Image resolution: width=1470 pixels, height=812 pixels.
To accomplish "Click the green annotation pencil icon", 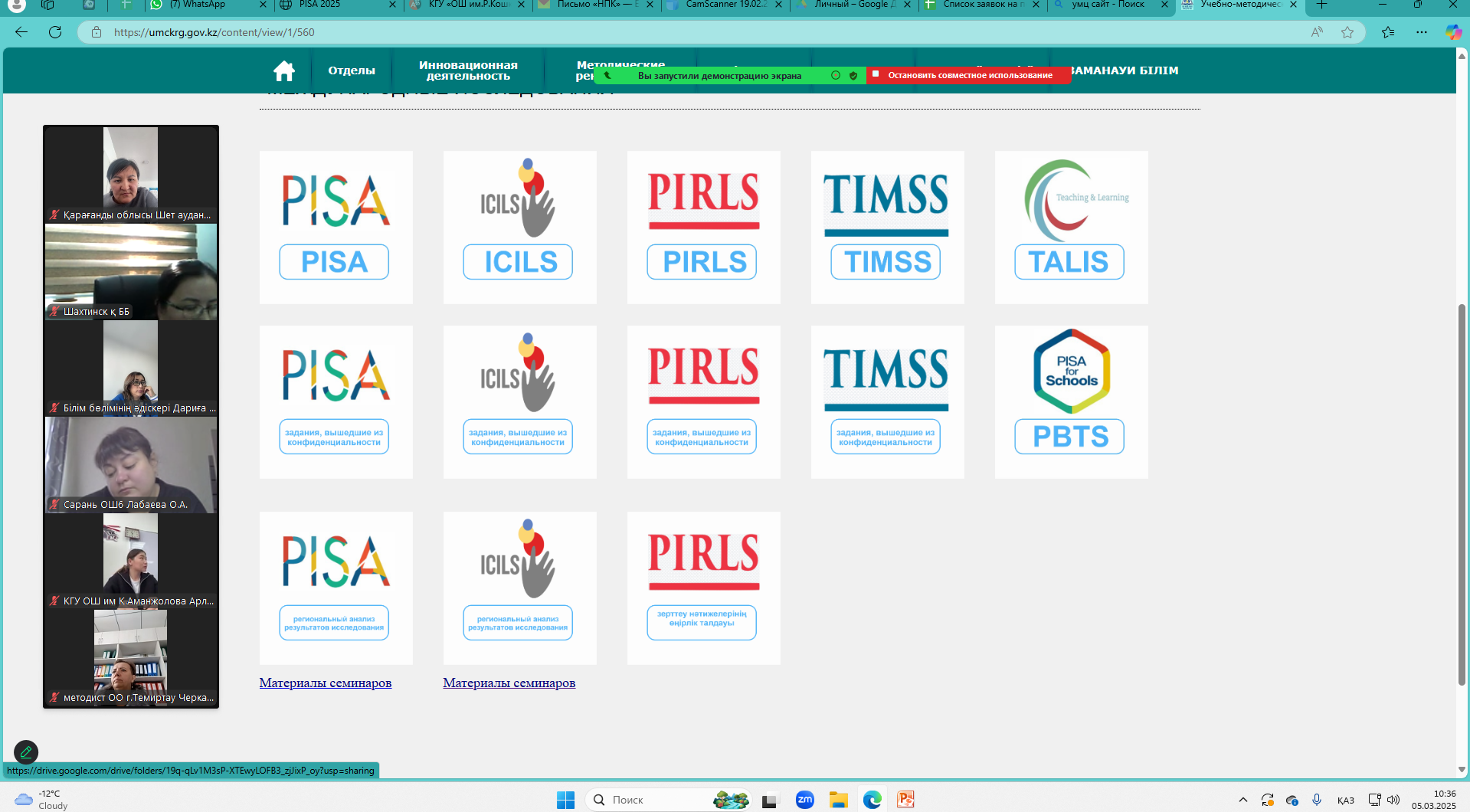I will (26, 751).
